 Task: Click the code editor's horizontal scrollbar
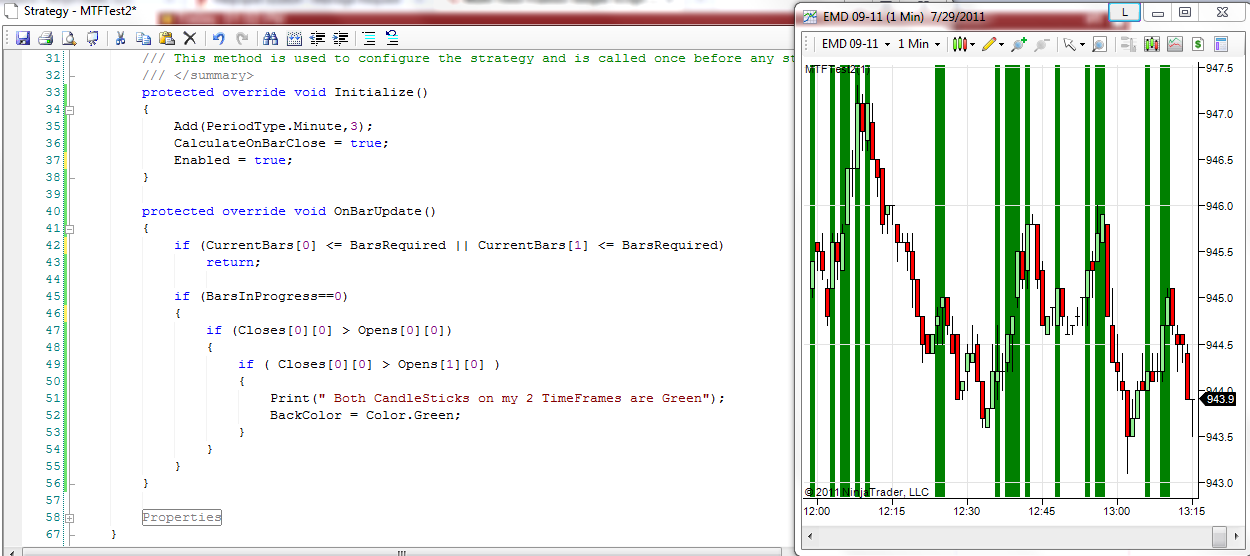pyautogui.click(x=400, y=551)
